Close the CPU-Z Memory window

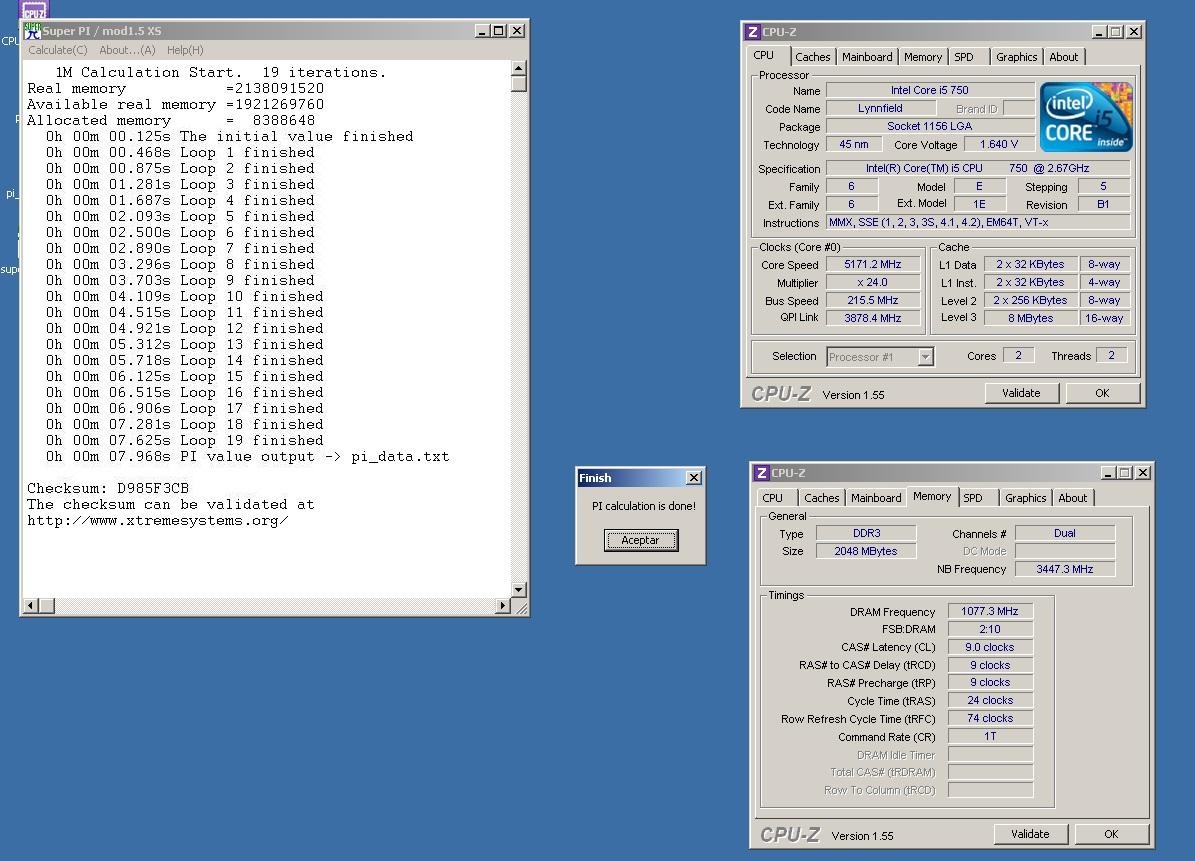click(1143, 473)
